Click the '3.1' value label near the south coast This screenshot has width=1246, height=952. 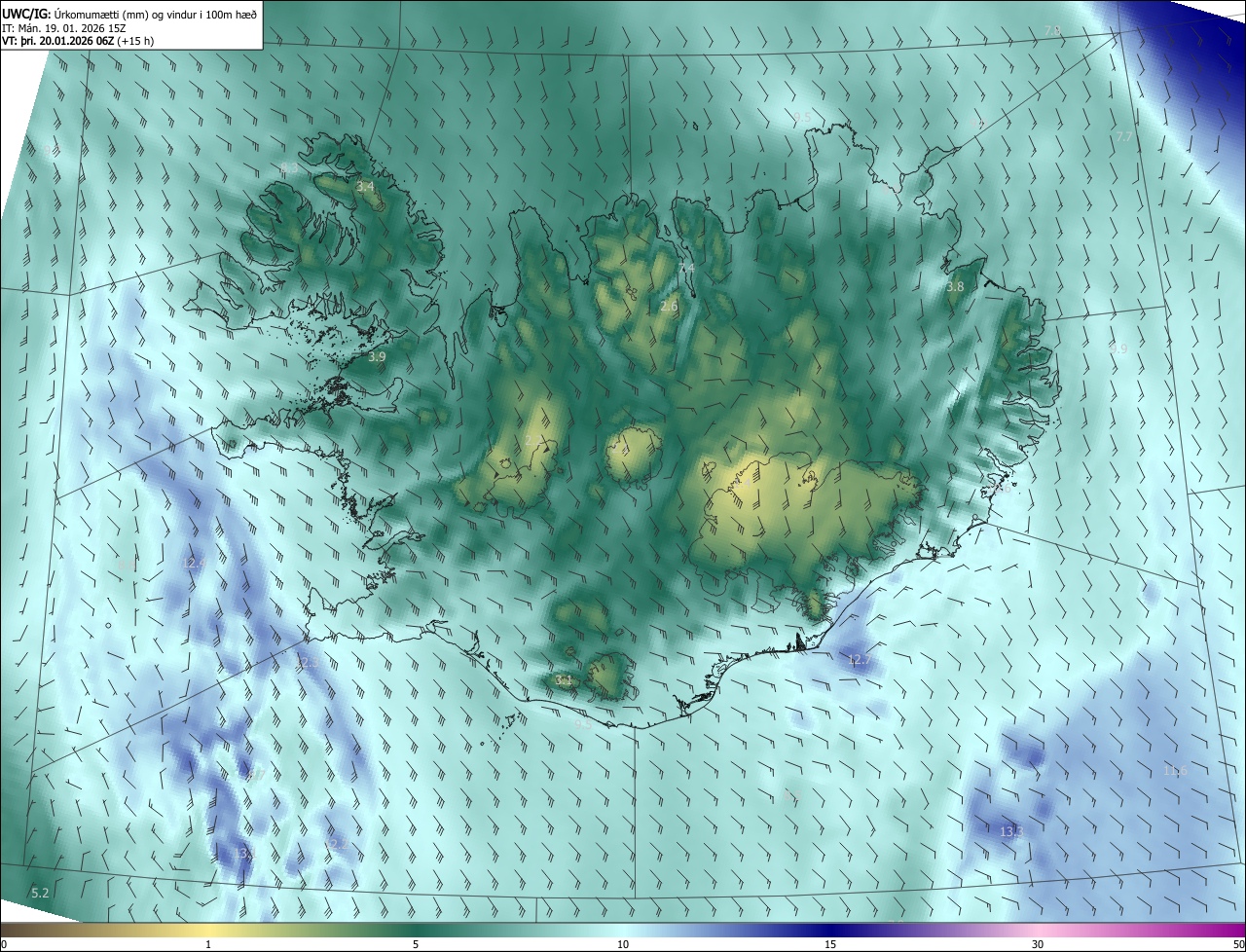coord(563,679)
